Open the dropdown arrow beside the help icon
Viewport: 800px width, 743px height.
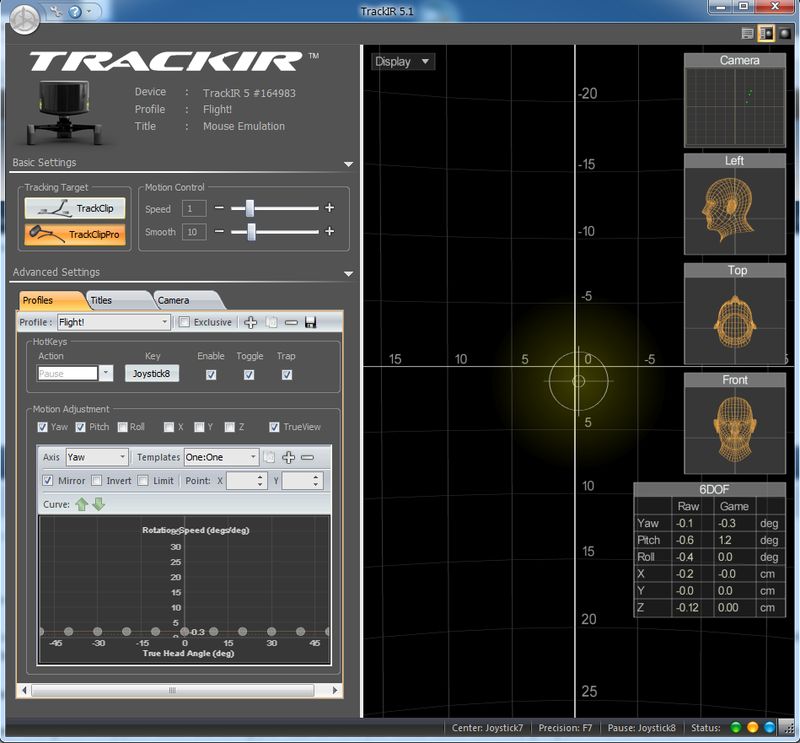(89, 11)
